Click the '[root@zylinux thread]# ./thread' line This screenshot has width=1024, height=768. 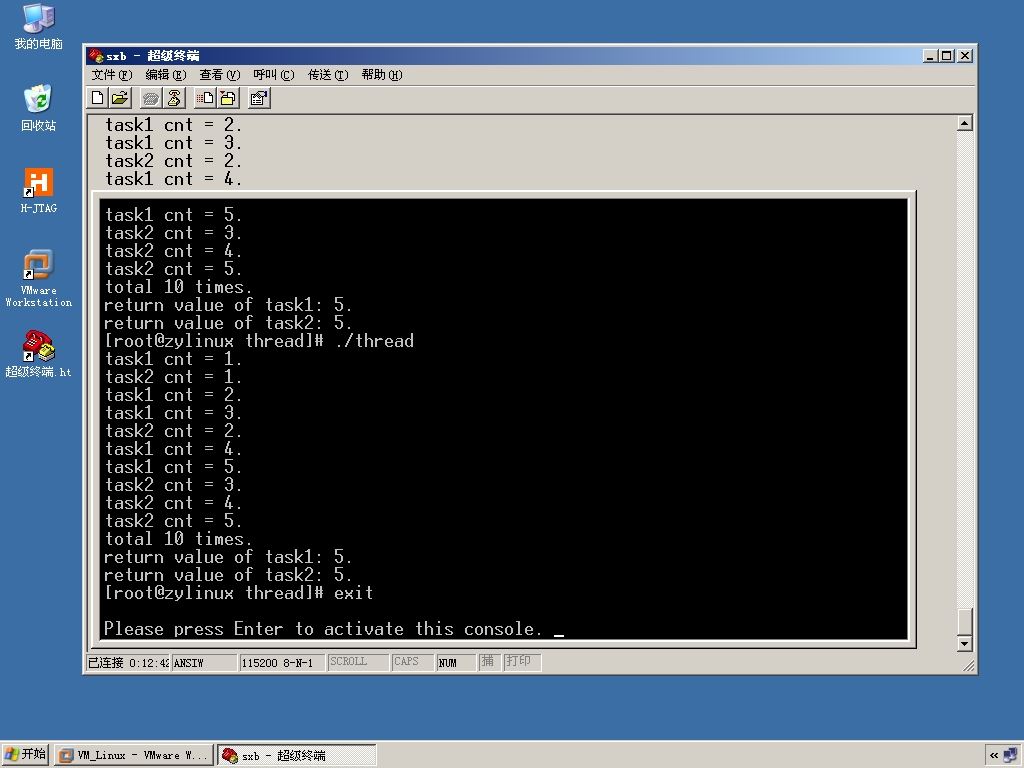(259, 341)
